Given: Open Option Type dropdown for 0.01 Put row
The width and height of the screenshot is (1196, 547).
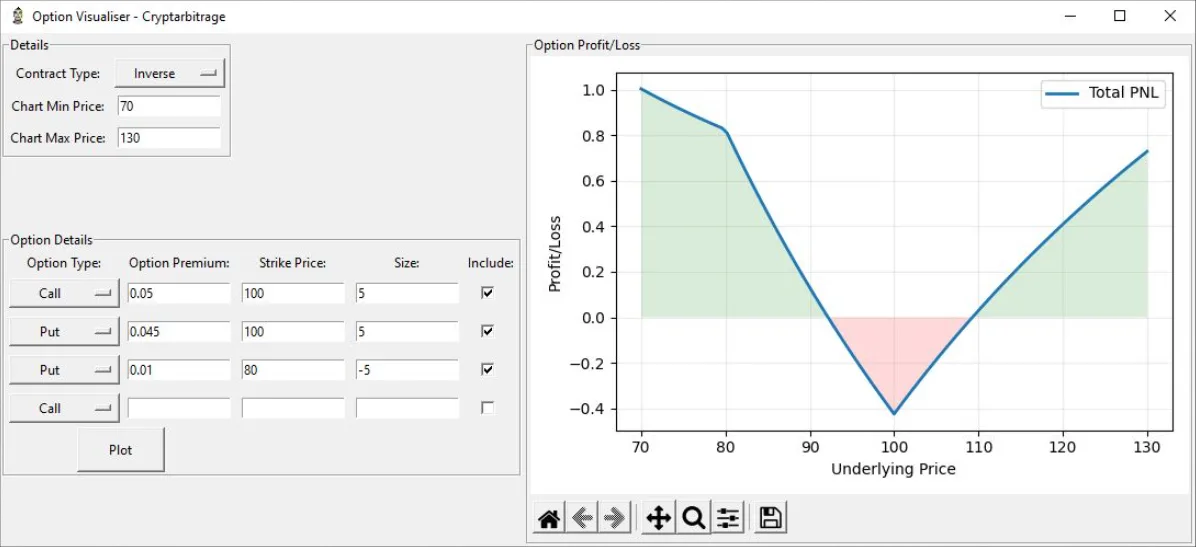Looking at the screenshot, I should coord(64,369).
